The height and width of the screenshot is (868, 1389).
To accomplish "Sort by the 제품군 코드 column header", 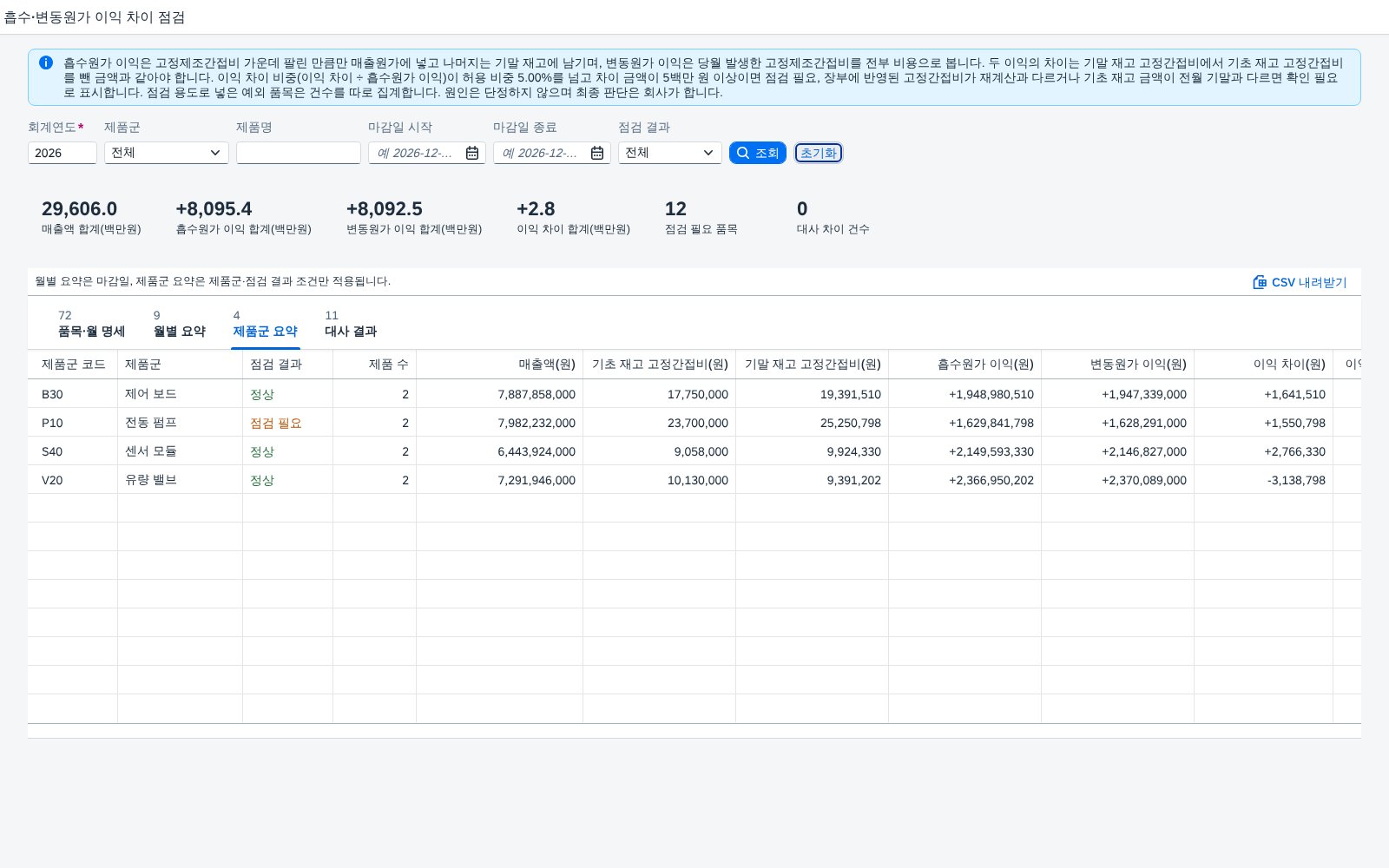I will coord(73,365).
